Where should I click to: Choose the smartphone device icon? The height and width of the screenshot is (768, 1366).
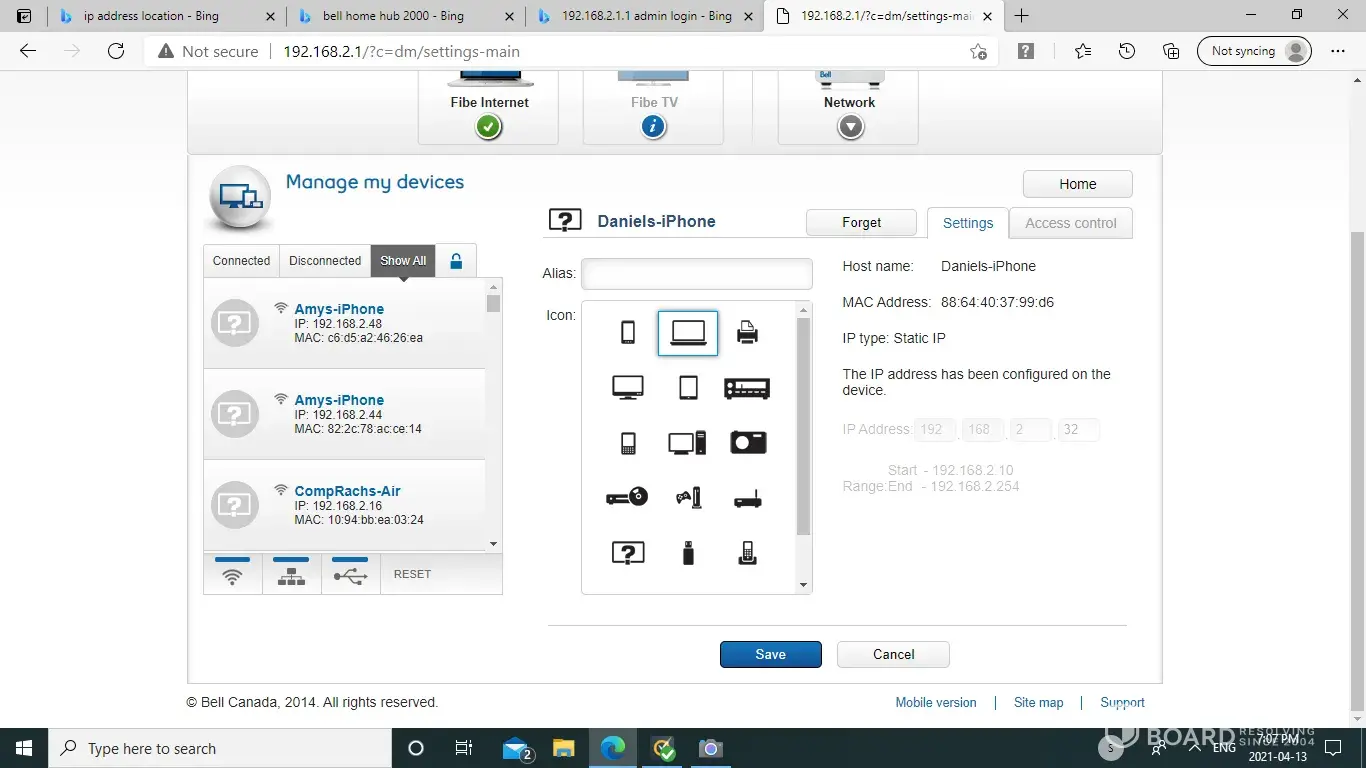tap(628, 333)
